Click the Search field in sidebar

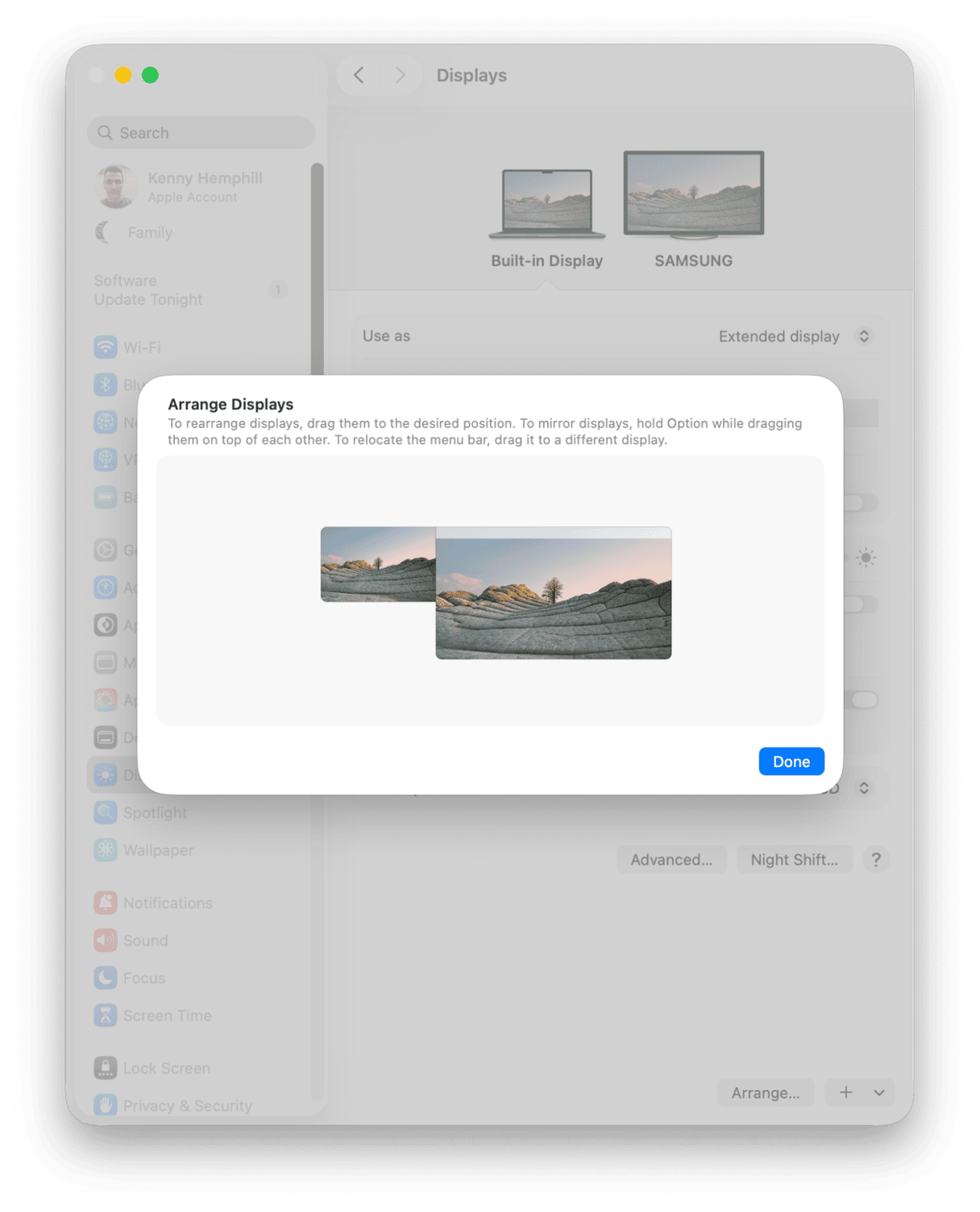(x=201, y=133)
